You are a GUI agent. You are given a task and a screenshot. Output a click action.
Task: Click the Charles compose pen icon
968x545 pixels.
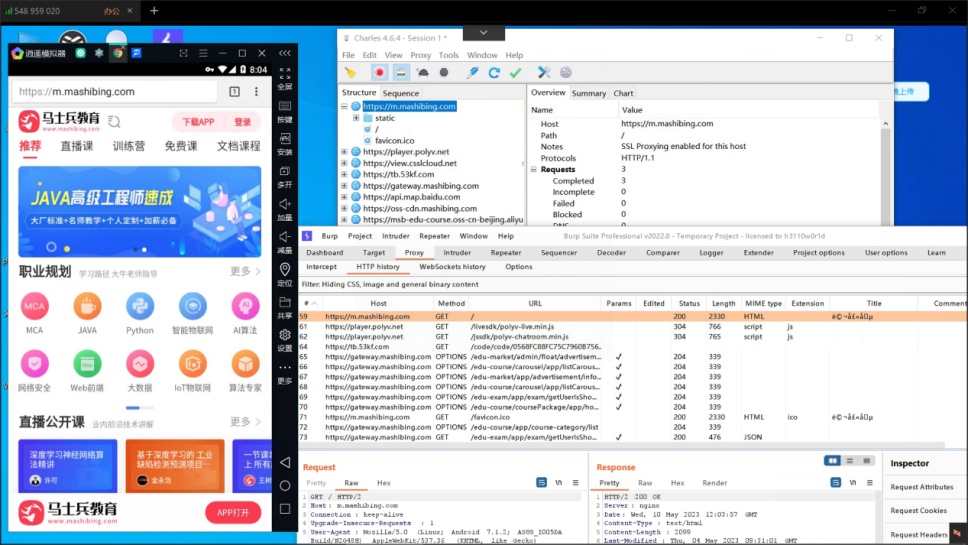pyautogui.click(x=472, y=73)
